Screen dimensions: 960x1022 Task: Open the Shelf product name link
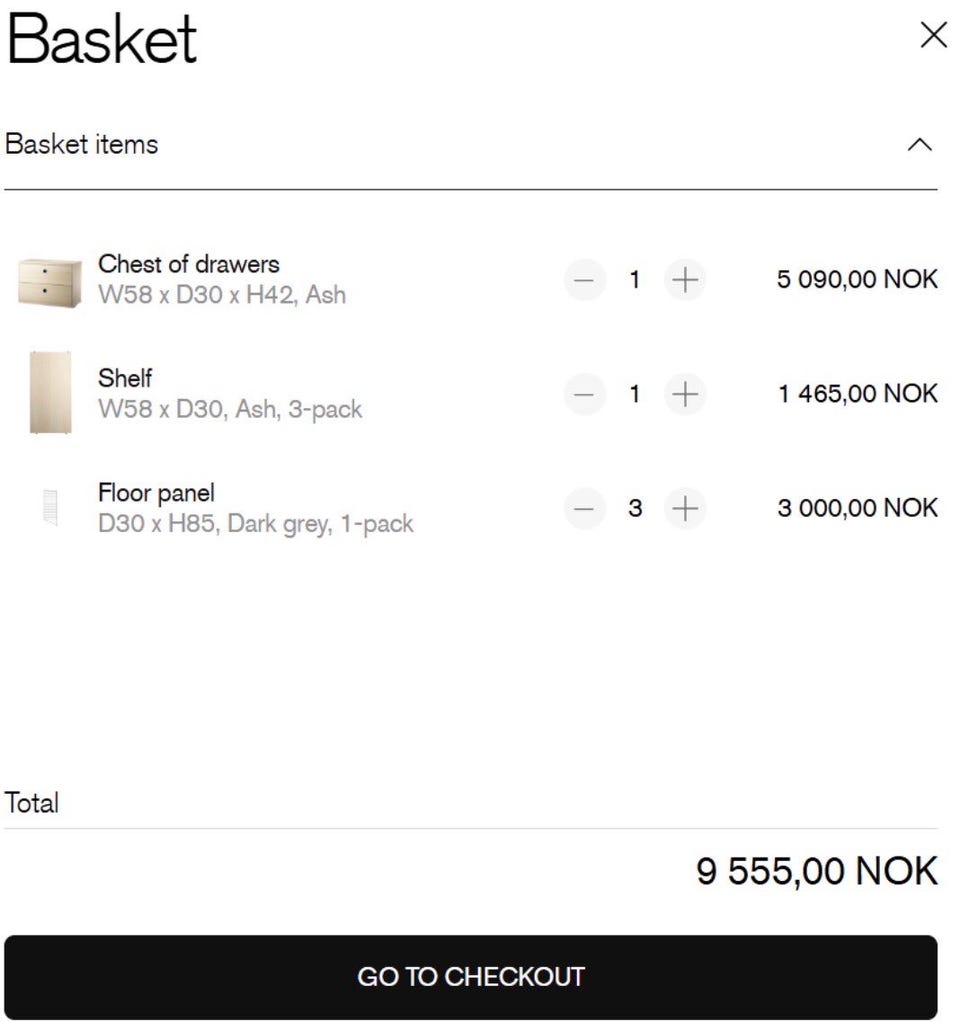coord(124,378)
